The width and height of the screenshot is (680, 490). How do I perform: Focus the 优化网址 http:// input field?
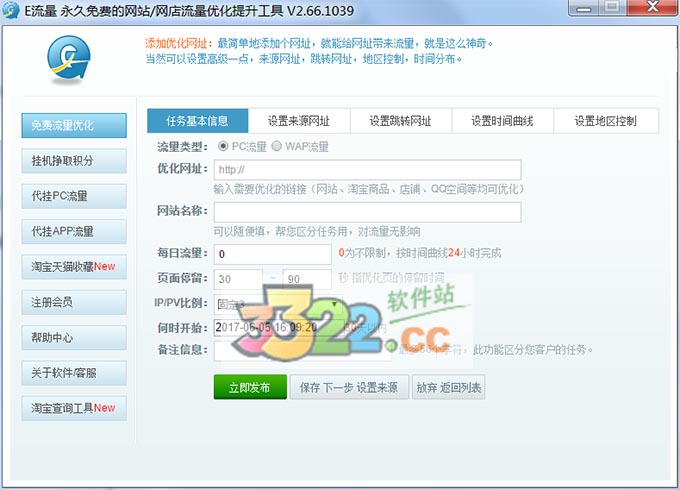(x=367, y=170)
